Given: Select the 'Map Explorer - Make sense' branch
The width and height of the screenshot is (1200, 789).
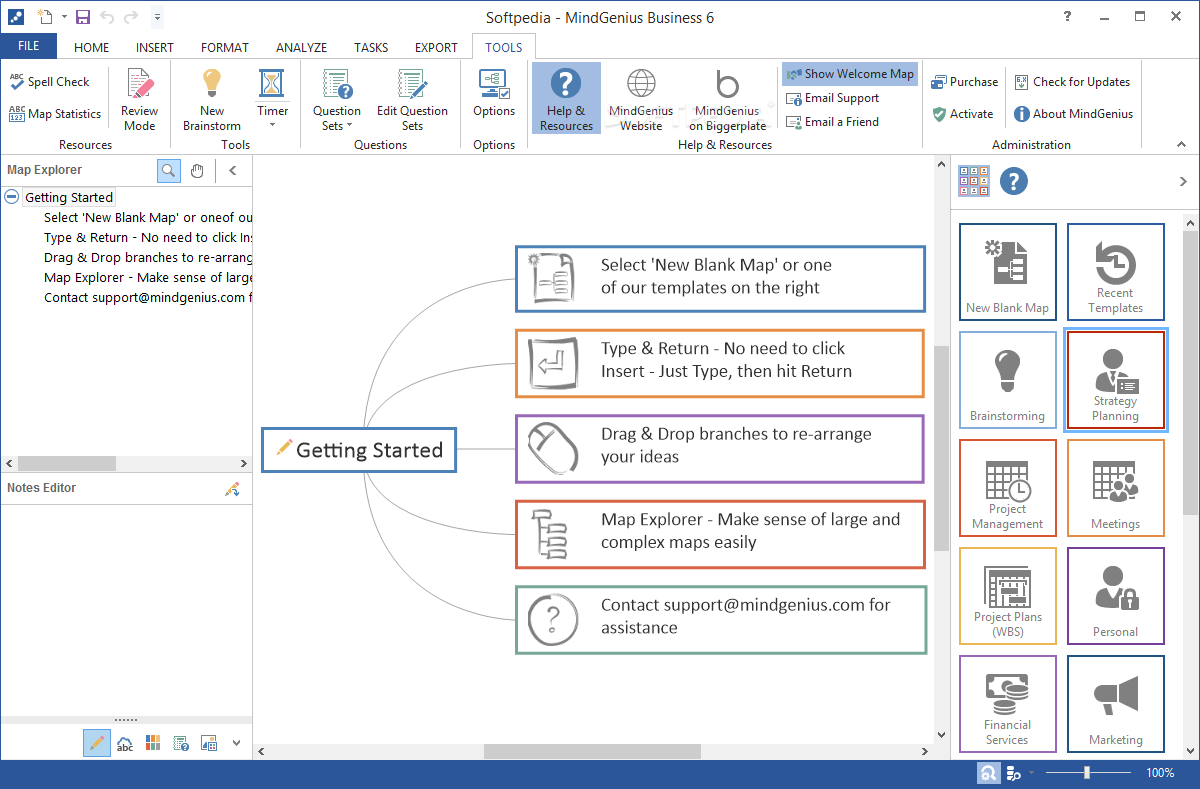Looking at the screenshot, I should coord(720,534).
